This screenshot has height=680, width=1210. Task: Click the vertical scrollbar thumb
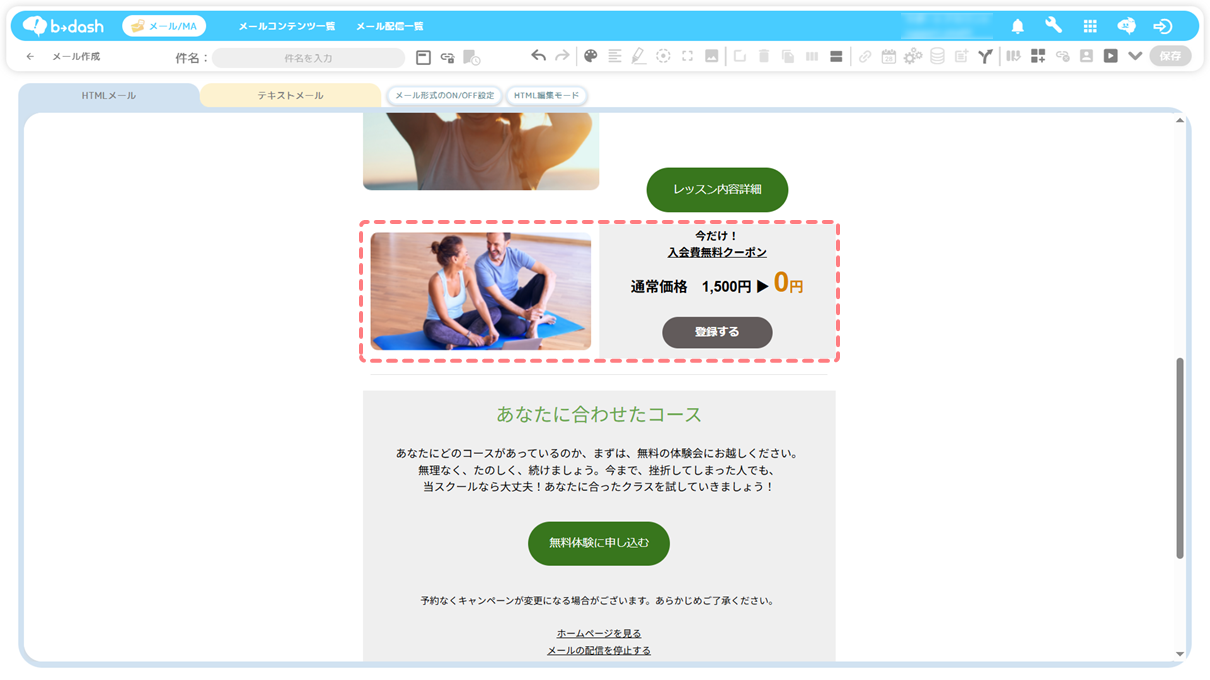tap(1180, 458)
